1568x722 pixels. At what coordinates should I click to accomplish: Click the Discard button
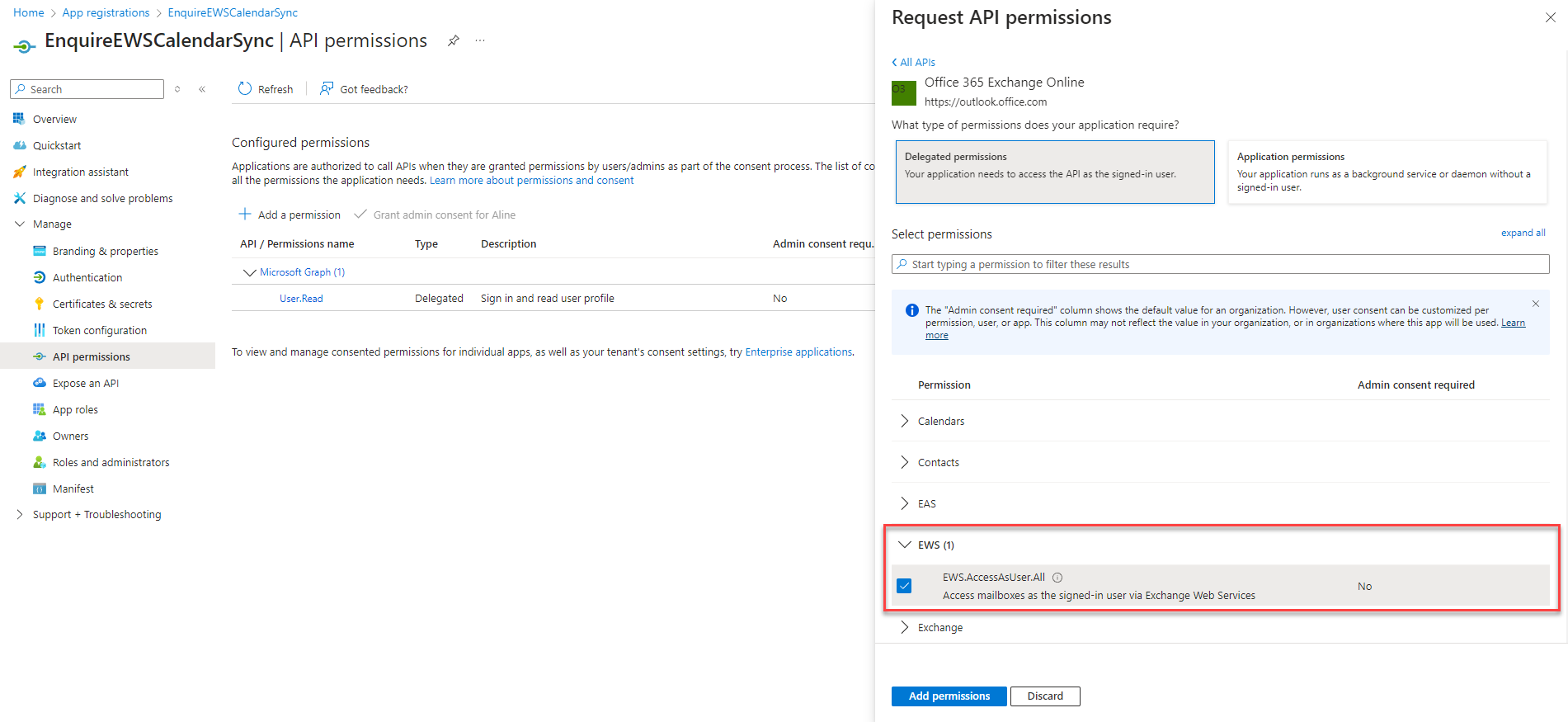pos(1045,696)
